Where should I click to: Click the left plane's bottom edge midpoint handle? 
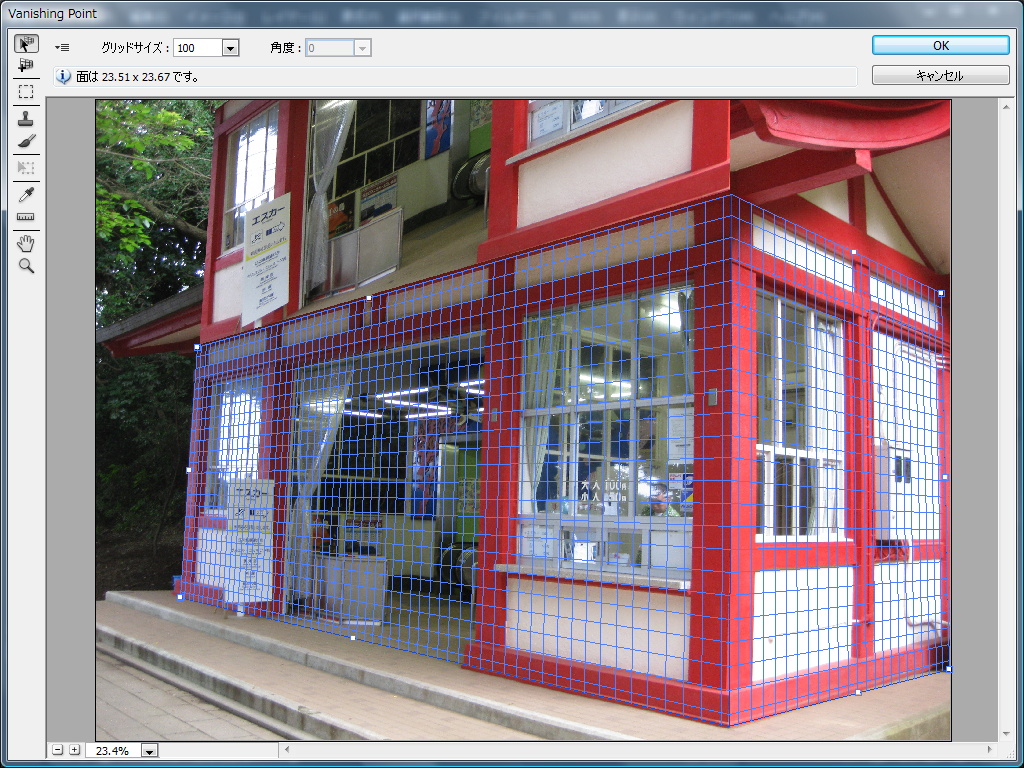(x=353, y=638)
